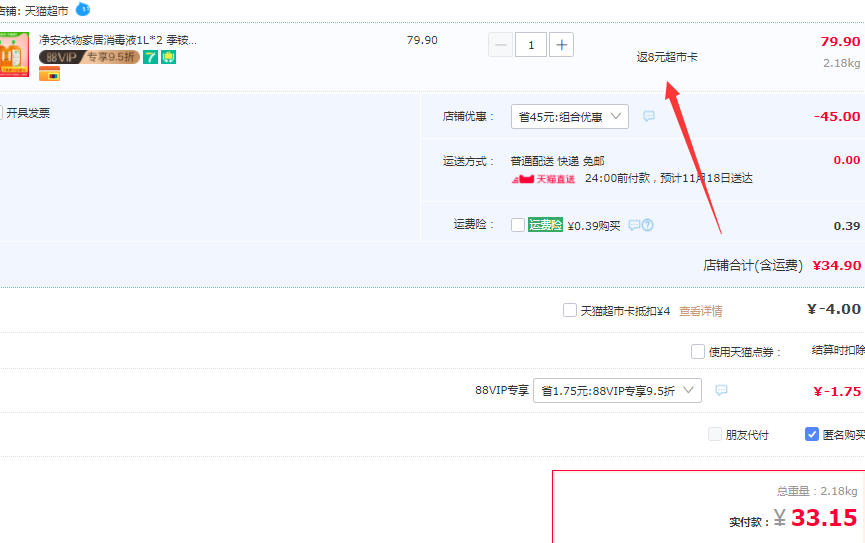Image resolution: width=865 pixels, height=543 pixels.
Task: Click comment icon beside 店铺优惠 dropdown
Action: pyautogui.click(x=649, y=116)
